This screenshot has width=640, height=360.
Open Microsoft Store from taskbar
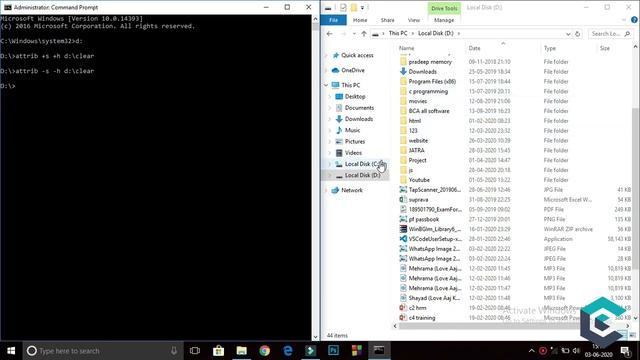tap(218, 351)
